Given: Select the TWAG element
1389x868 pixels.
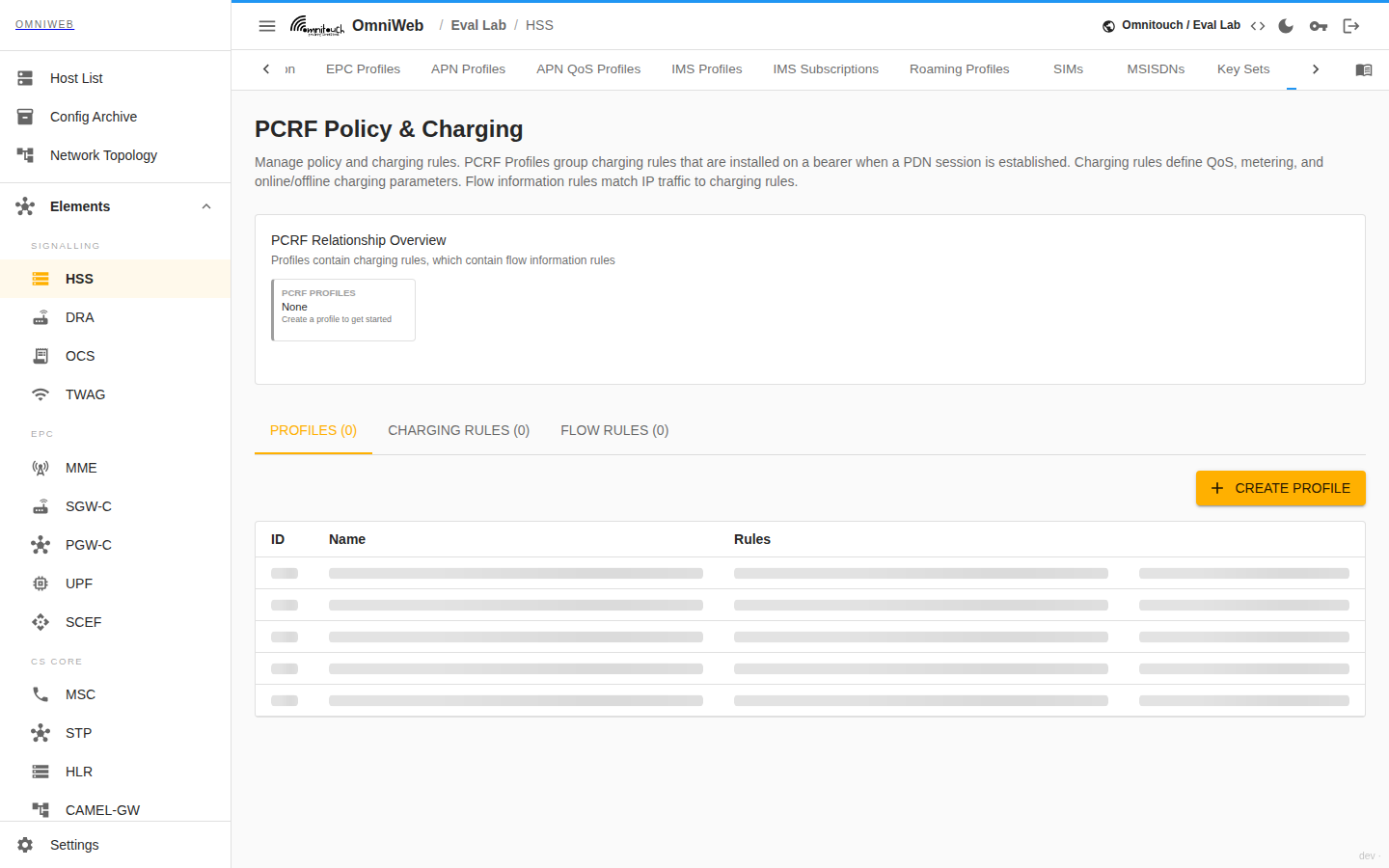Looking at the screenshot, I should point(115,394).
